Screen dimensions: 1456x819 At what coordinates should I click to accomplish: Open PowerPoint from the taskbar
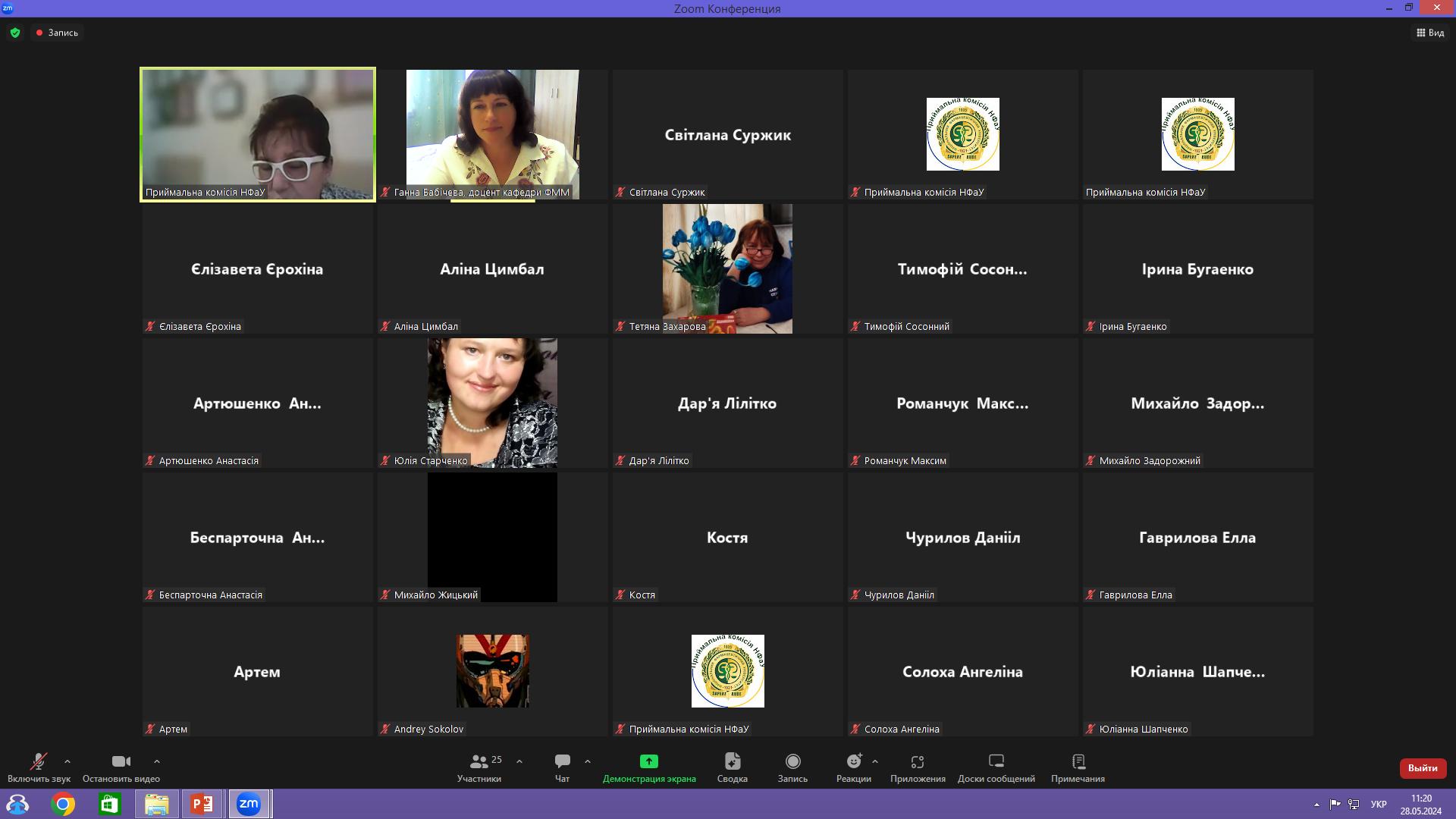(x=202, y=804)
